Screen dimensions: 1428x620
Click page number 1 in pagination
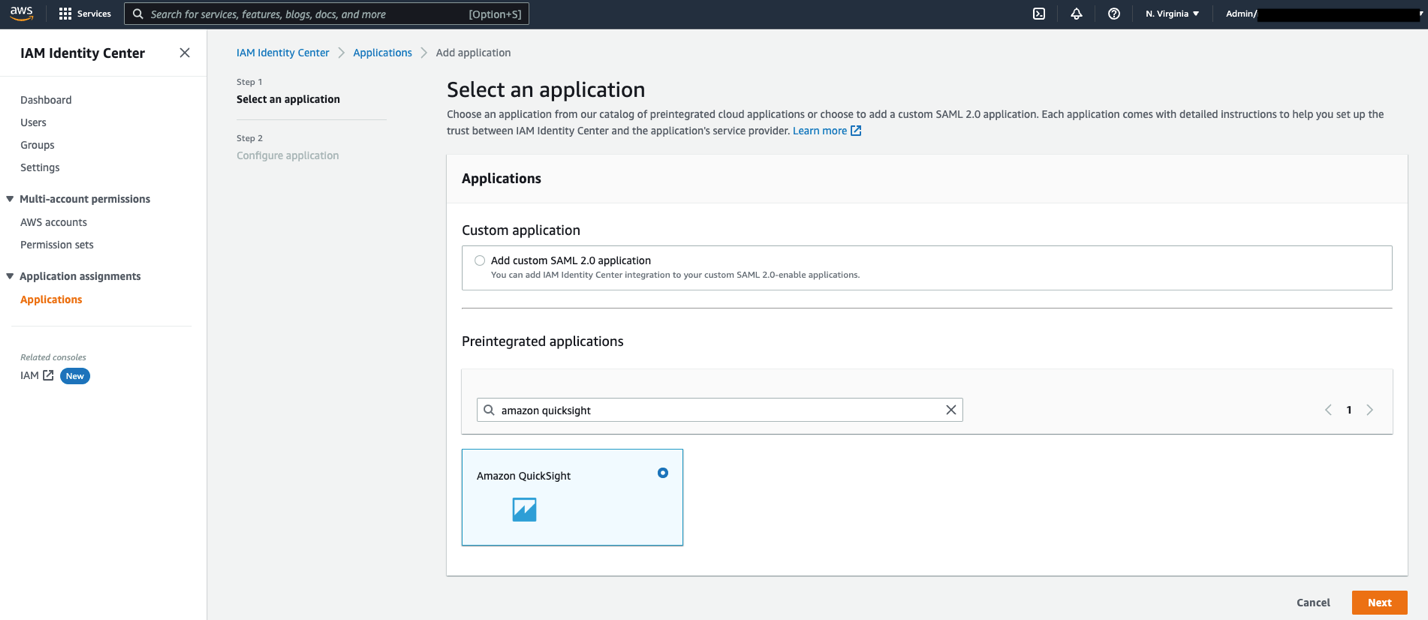click(1349, 410)
